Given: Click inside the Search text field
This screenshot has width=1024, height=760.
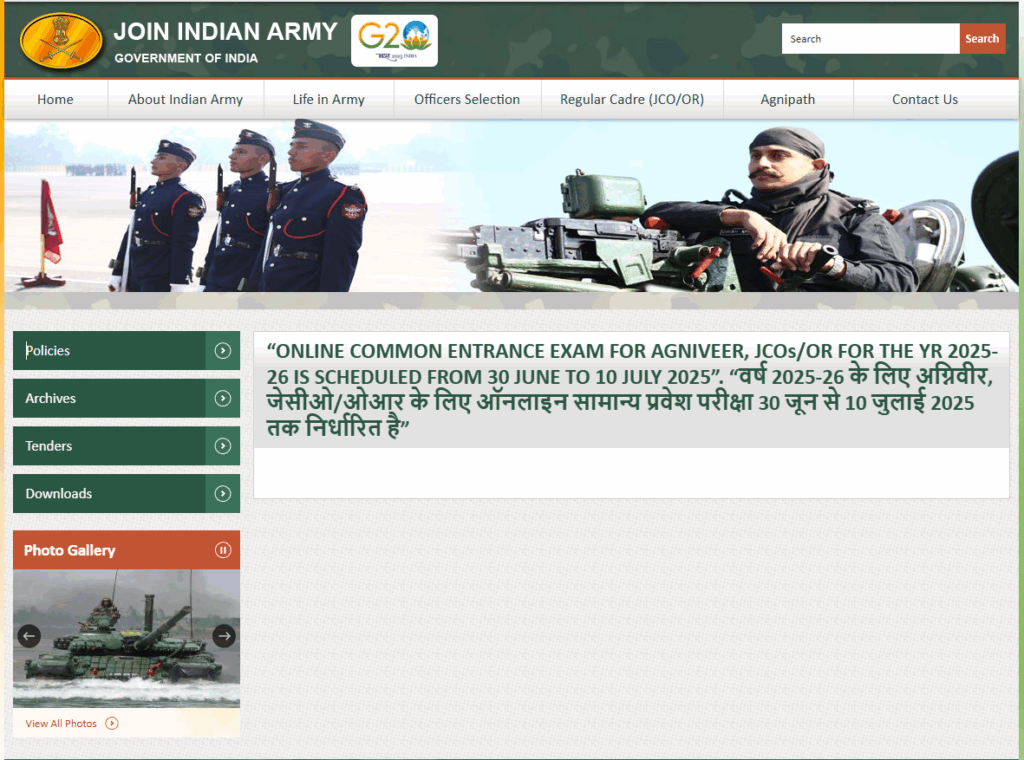Looking at the screenshot, I should click(869, 39).
